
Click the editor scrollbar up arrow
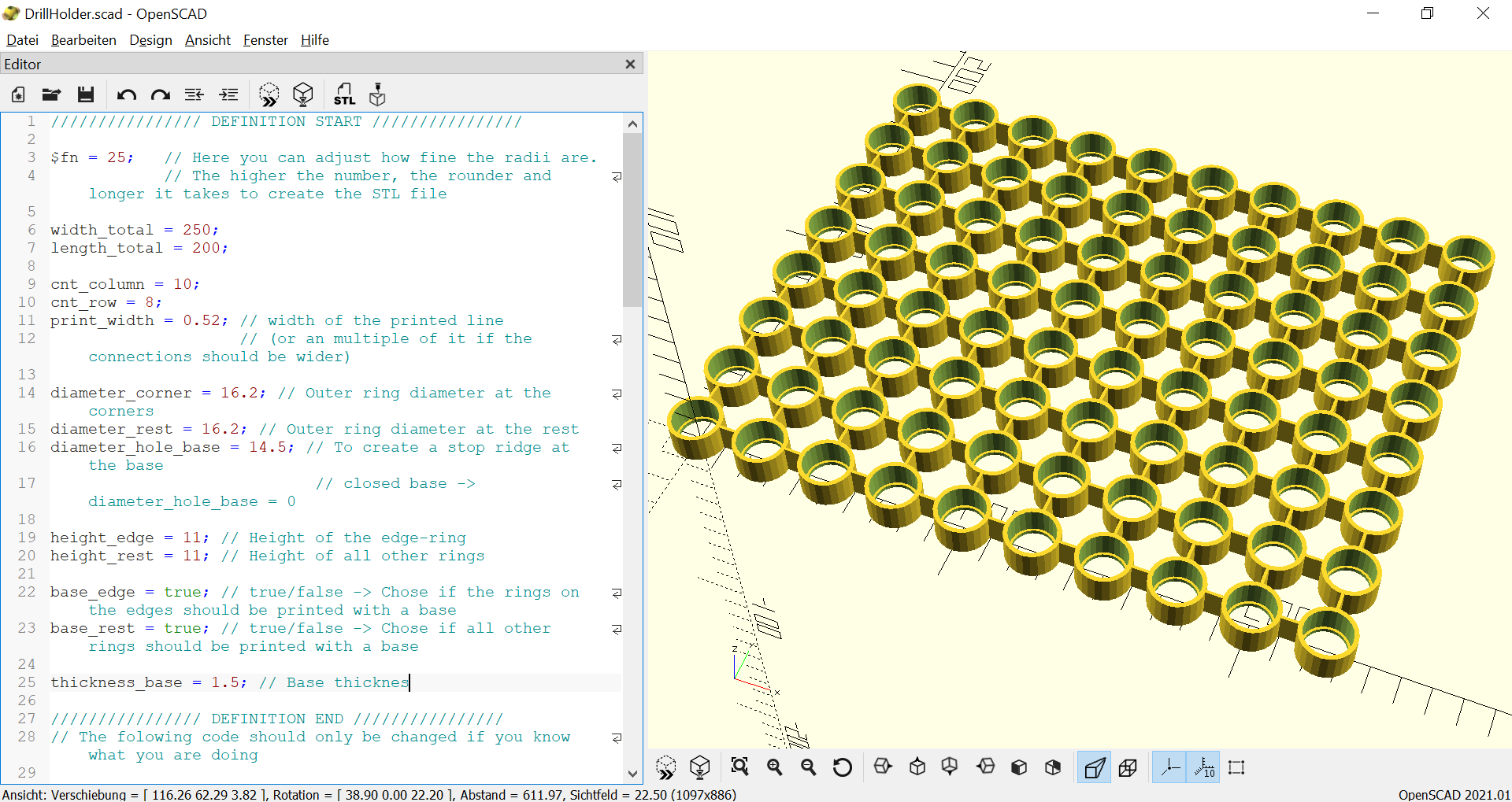(632, 124)
